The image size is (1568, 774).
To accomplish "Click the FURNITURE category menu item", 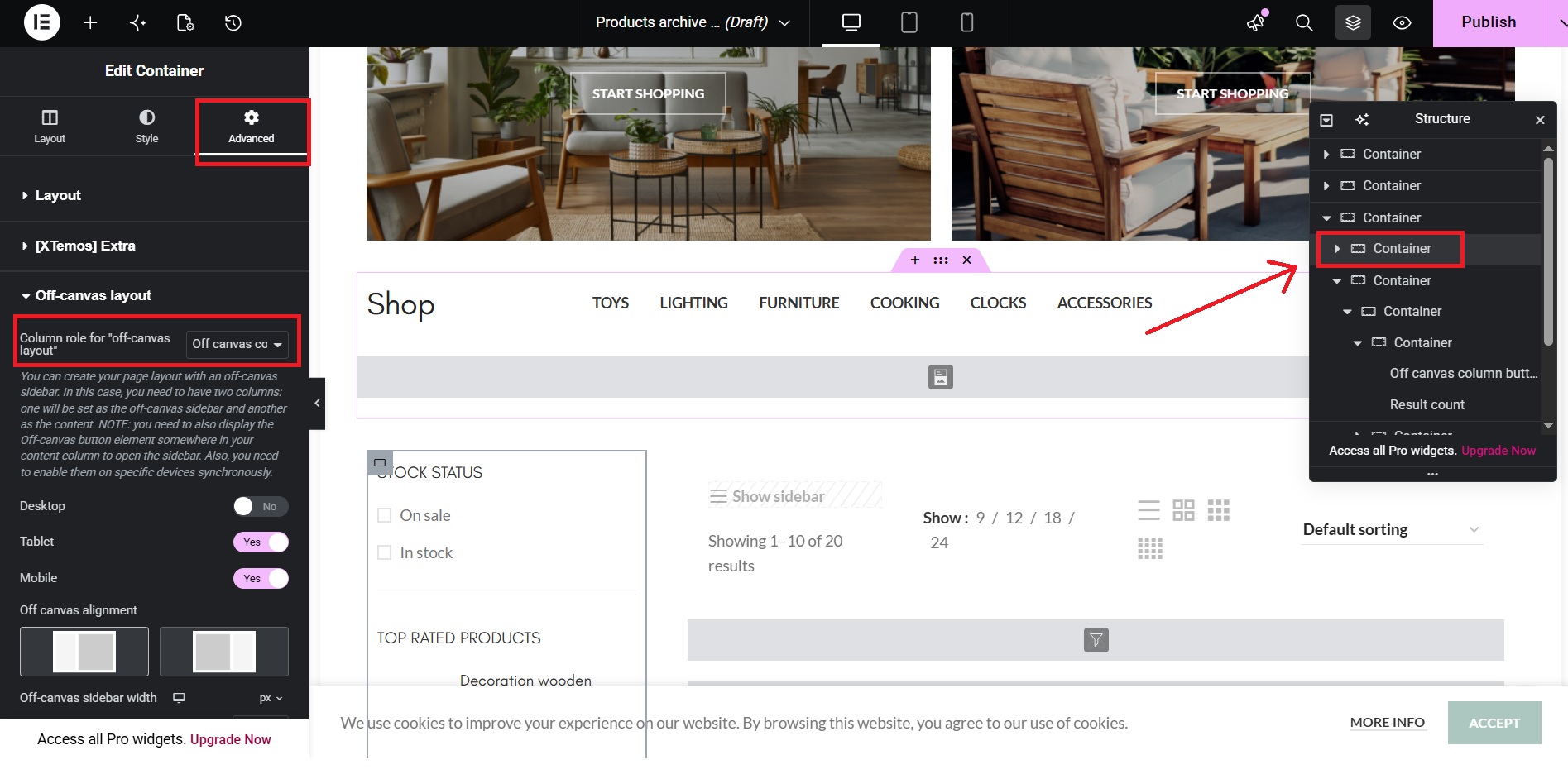I will click(799, 303).
